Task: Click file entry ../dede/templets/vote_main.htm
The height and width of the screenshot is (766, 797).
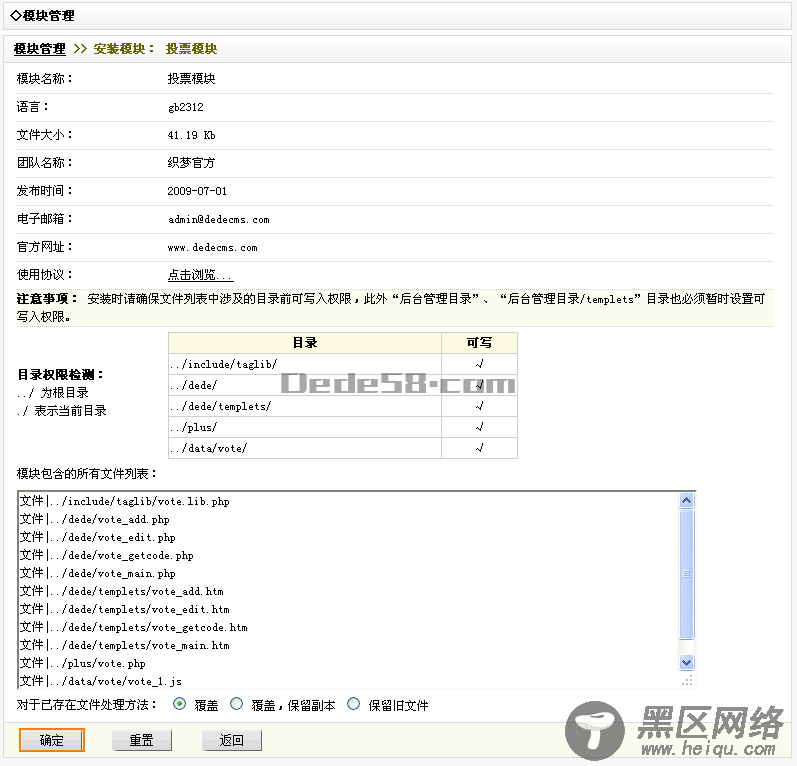Action: 125,646
